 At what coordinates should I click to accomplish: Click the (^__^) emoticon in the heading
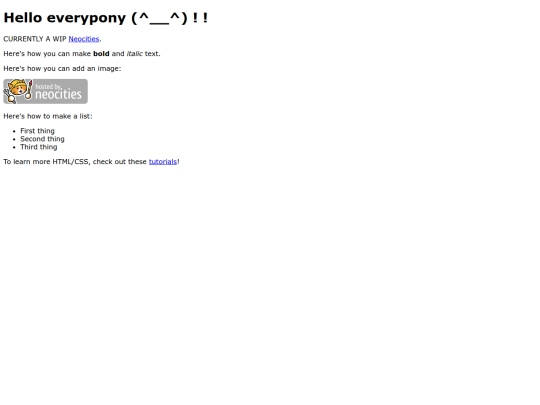(x=159, y=18)
